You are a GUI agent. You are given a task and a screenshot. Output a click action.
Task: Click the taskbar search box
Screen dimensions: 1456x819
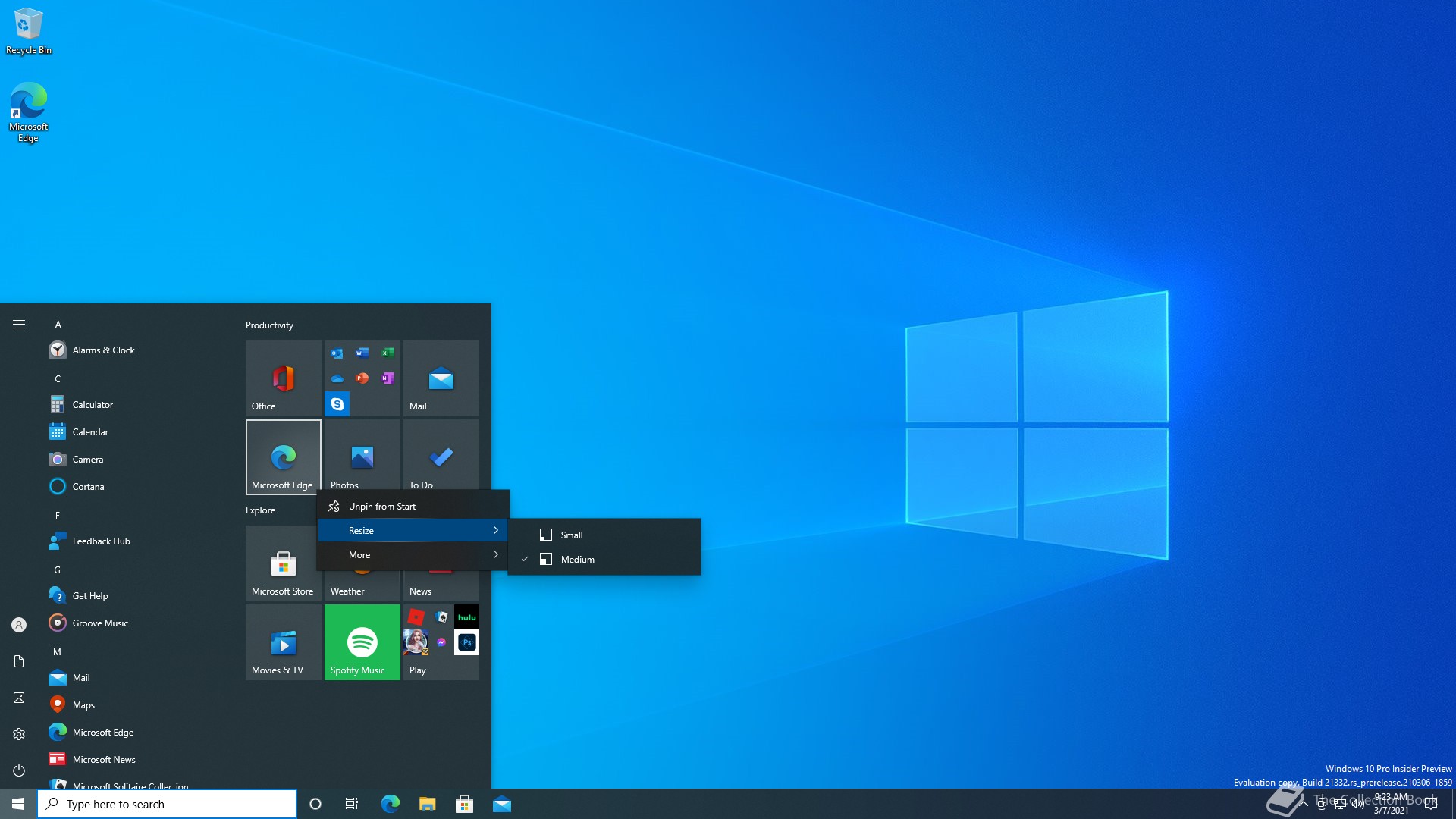tap(167, 804)
